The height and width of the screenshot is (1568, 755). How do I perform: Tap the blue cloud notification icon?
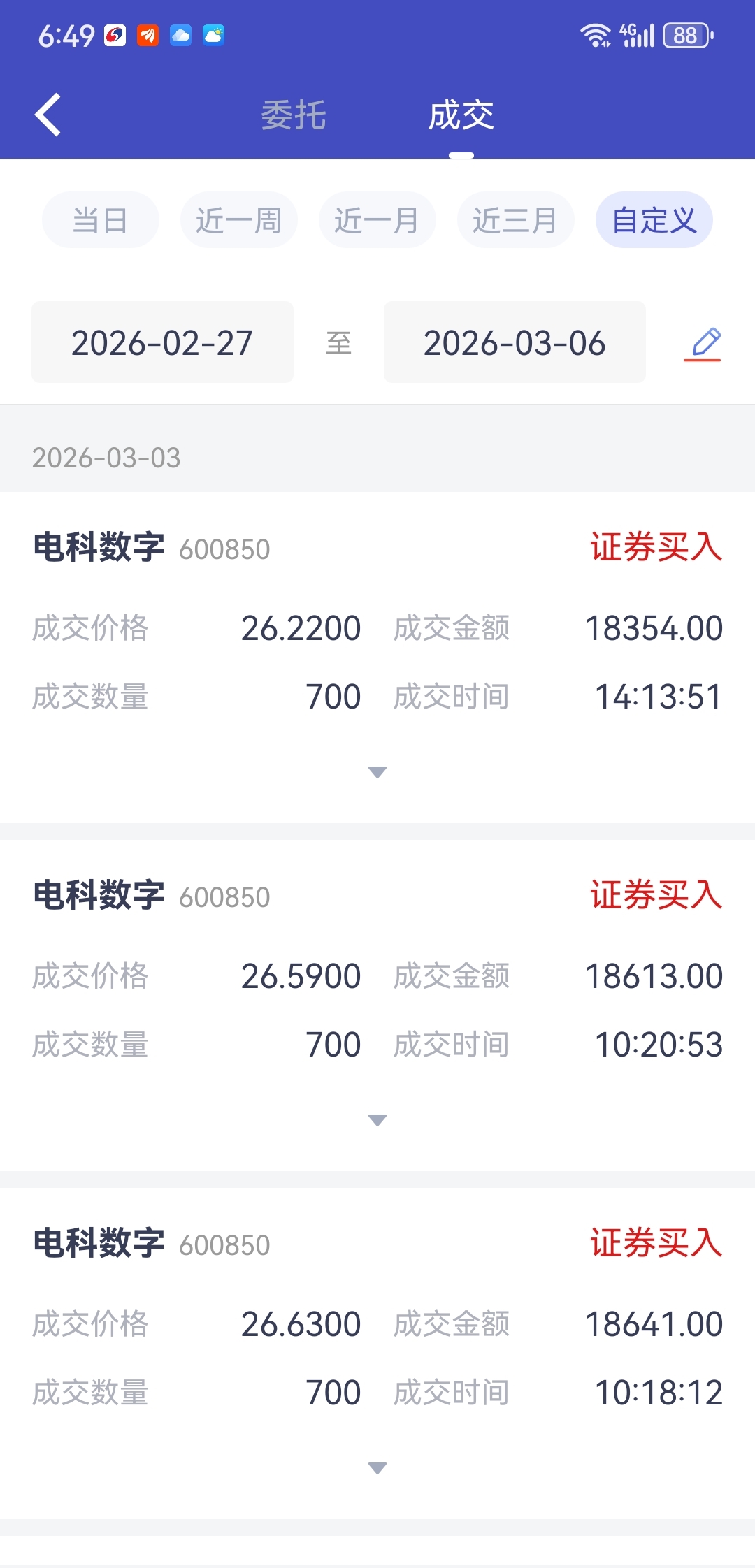coord(180,35)
